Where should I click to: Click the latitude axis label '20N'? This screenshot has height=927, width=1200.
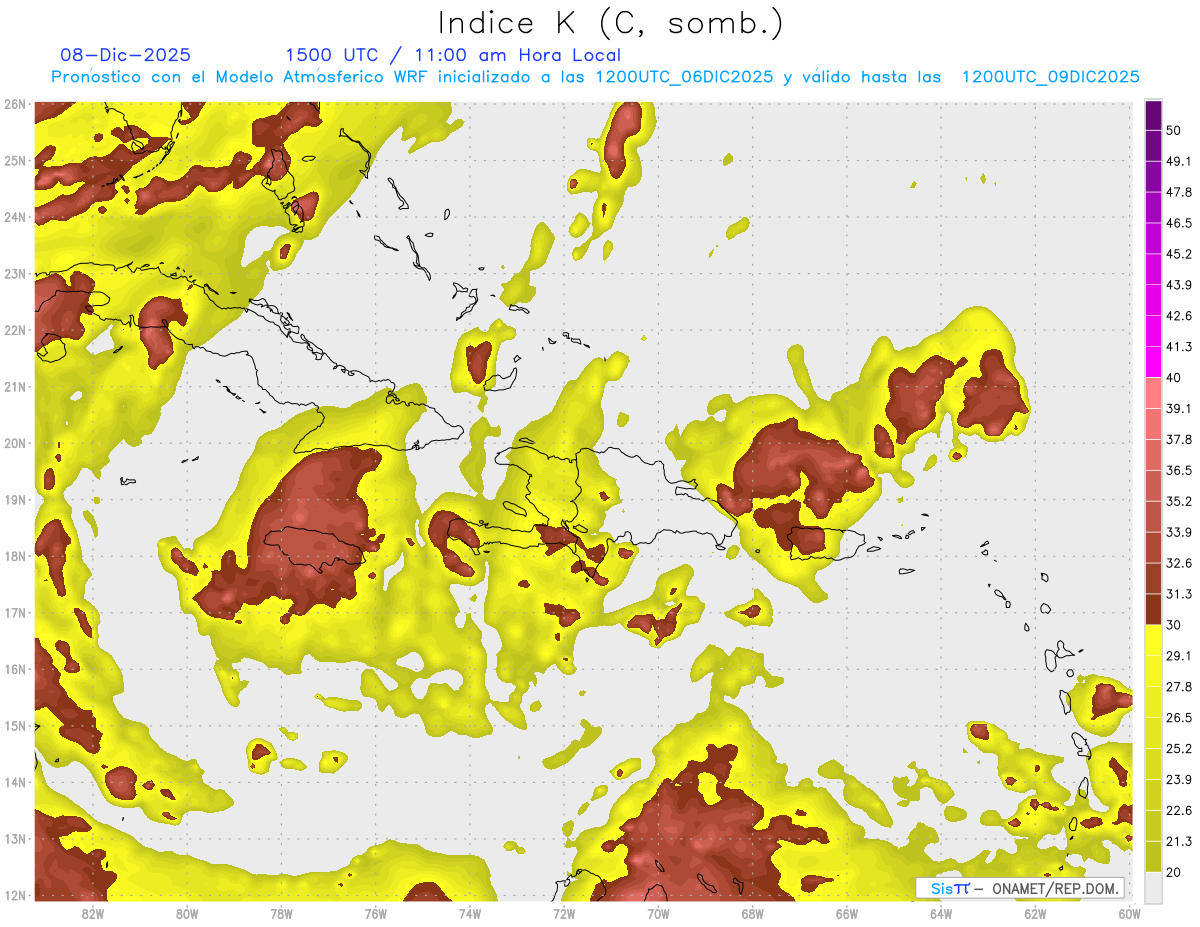tap(15, 443)
